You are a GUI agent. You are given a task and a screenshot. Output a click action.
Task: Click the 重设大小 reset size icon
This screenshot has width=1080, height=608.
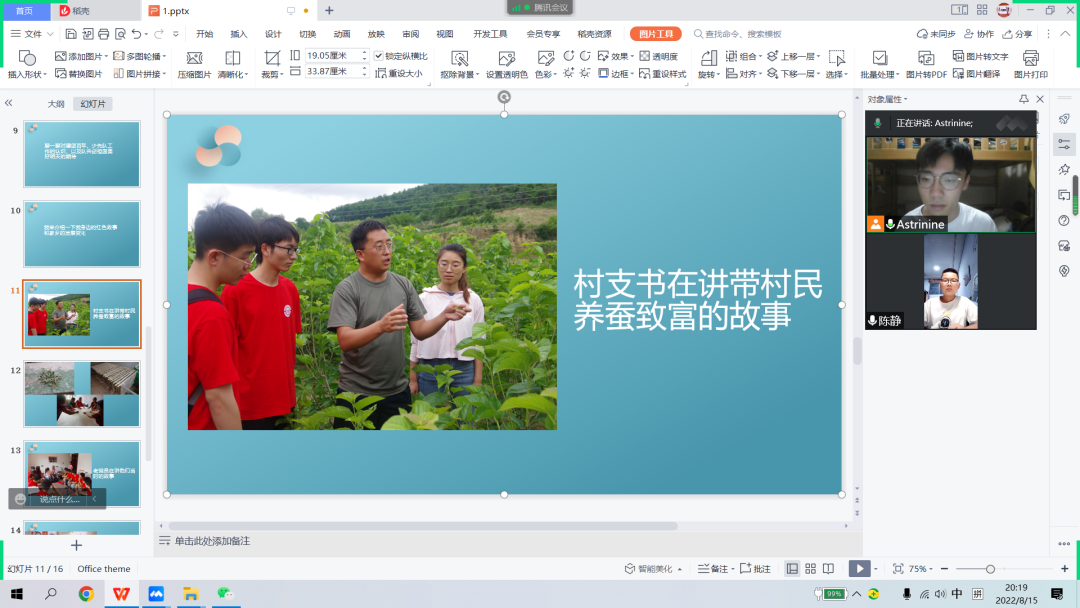381,73
